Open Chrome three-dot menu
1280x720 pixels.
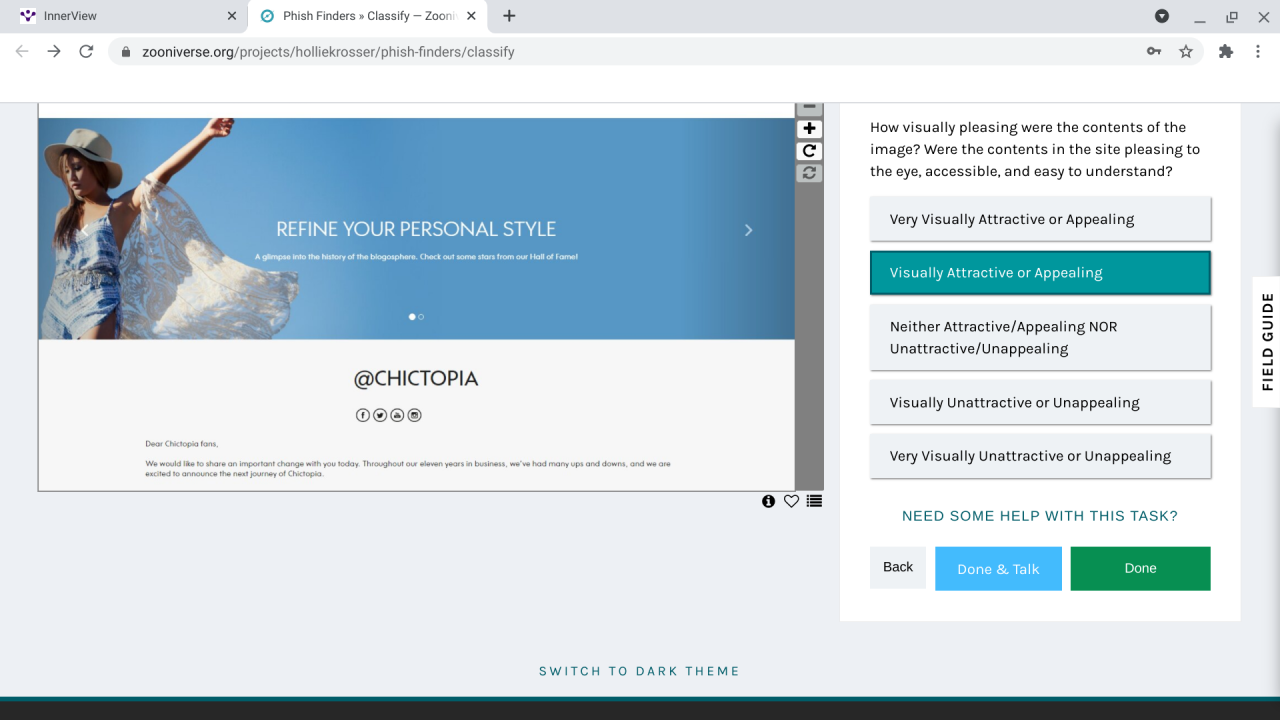point(1258,51)
